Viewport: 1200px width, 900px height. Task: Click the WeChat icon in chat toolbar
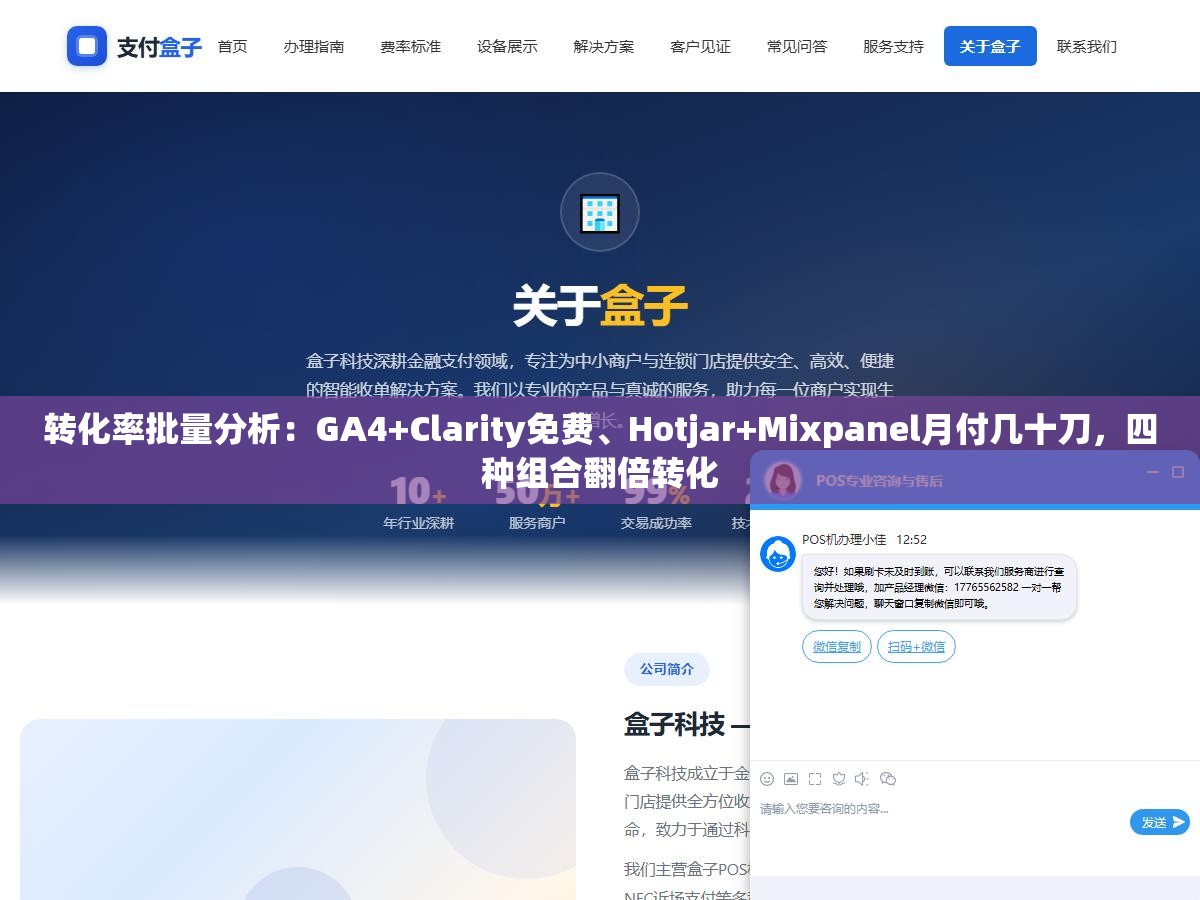(888, 779)
